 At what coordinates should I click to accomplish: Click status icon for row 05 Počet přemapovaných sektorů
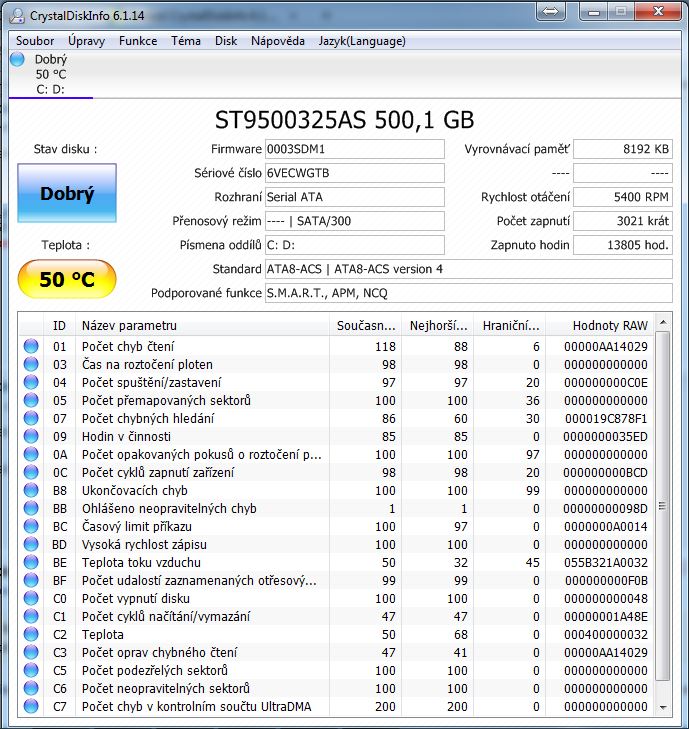(x=31, y=401)
